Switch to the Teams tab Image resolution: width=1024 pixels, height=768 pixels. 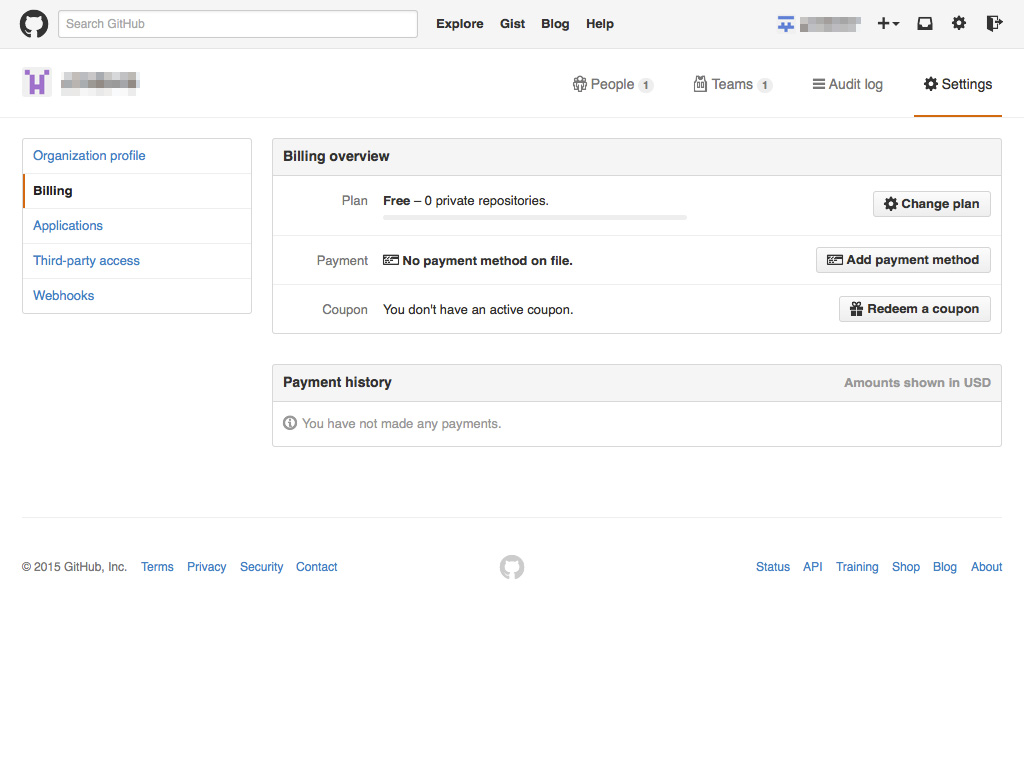click(733, 84)
